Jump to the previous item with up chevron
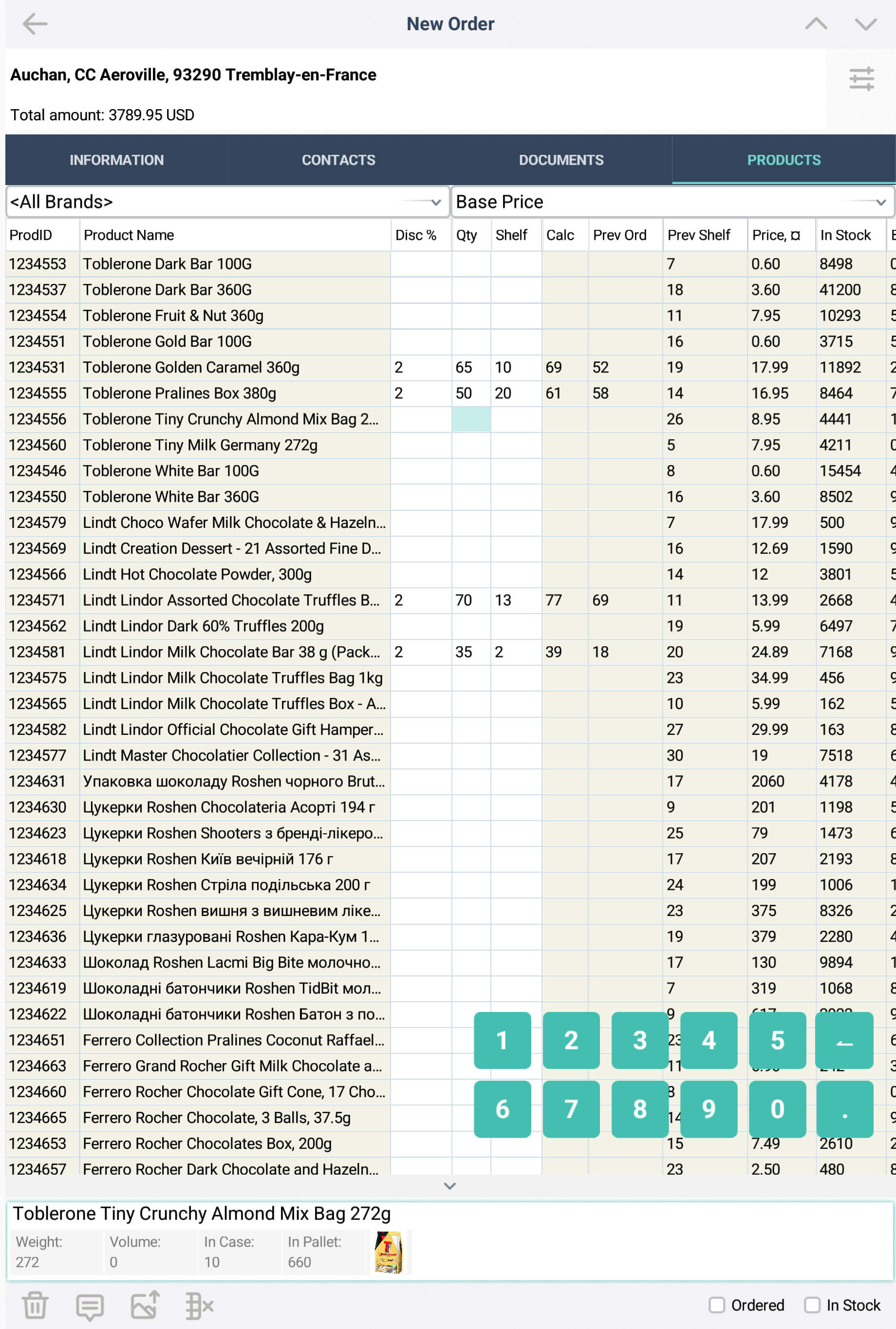 point(816,24)
